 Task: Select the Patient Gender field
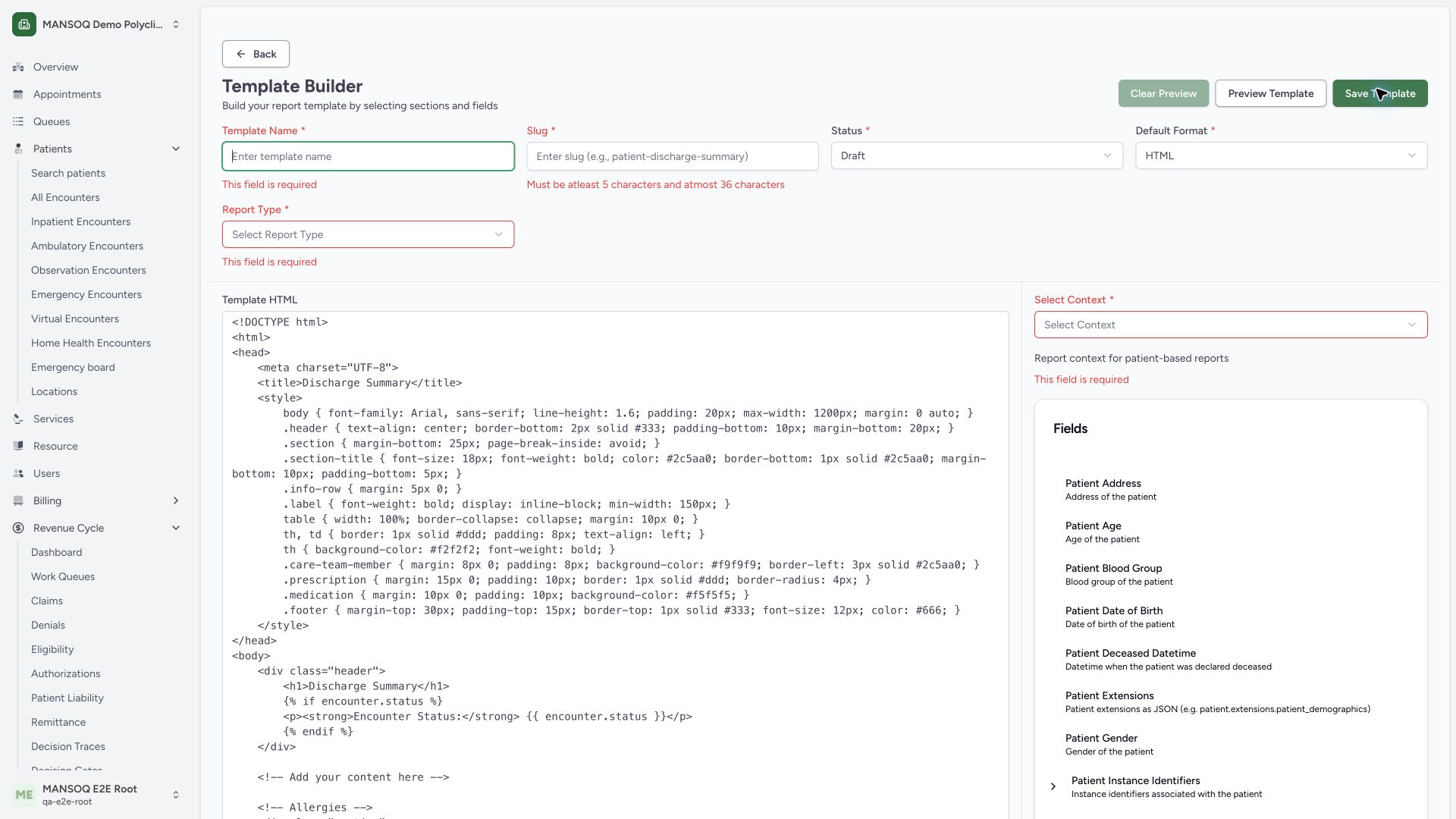pyautogui.click(x=1109, y=745)
